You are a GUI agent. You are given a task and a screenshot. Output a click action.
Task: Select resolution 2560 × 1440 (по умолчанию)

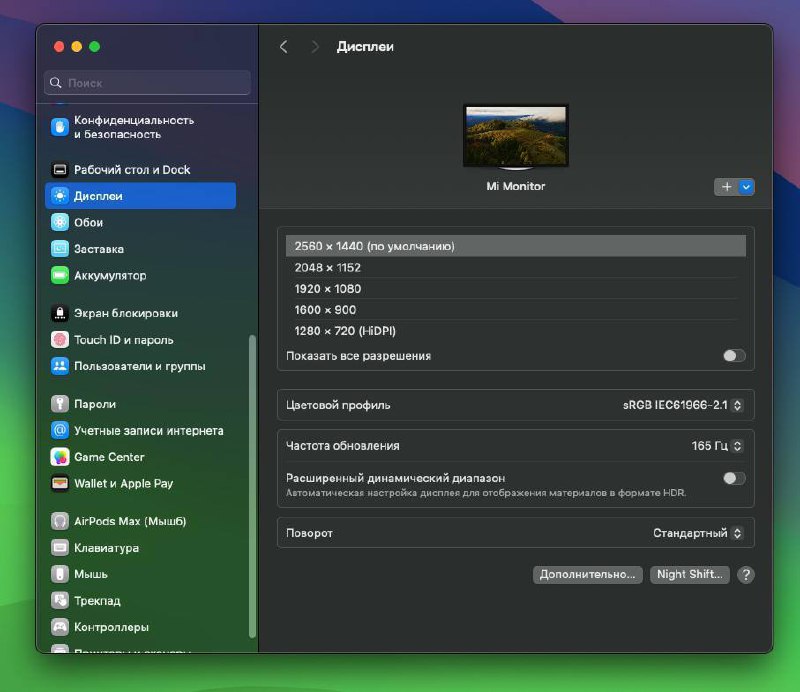click(x=516, y=246)
